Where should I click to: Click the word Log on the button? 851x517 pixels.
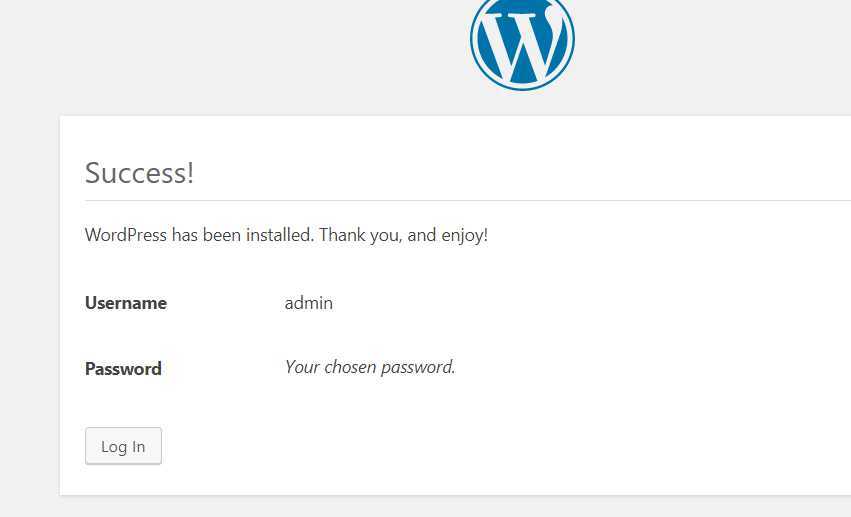114,446
